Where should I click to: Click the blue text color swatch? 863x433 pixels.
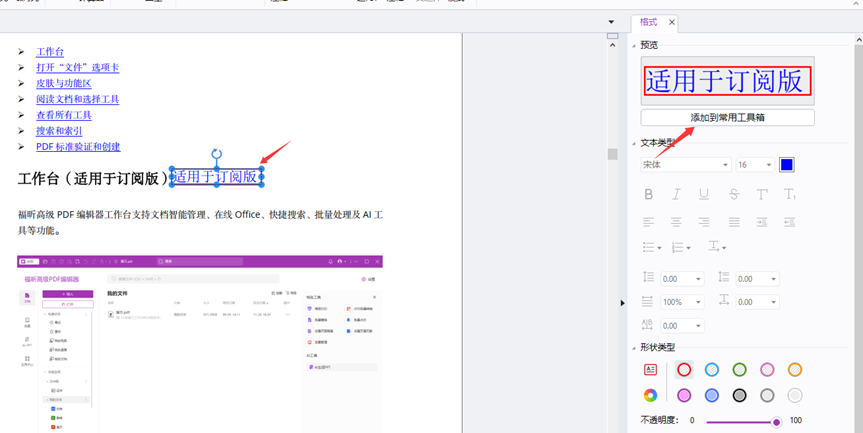pyautogui.click(x=787, y=165)
